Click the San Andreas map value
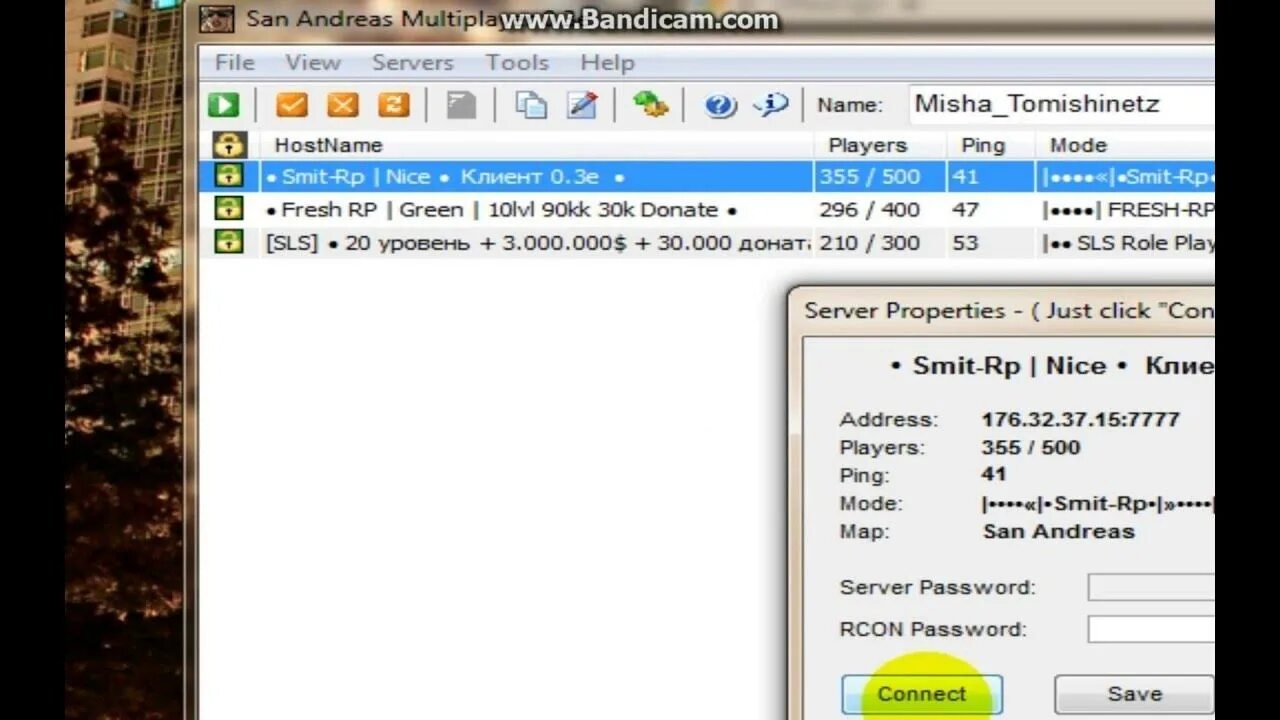 click(x=1059, y=532)
